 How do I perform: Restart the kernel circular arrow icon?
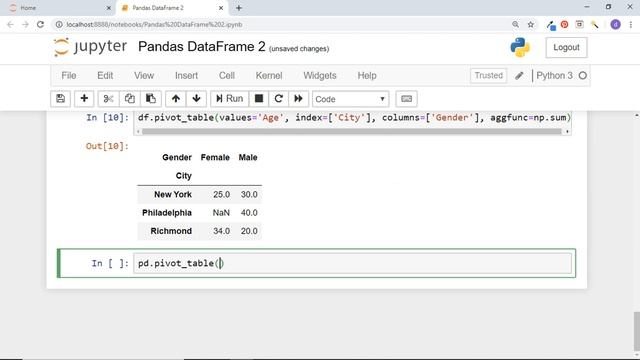click(x=279, y=99)
